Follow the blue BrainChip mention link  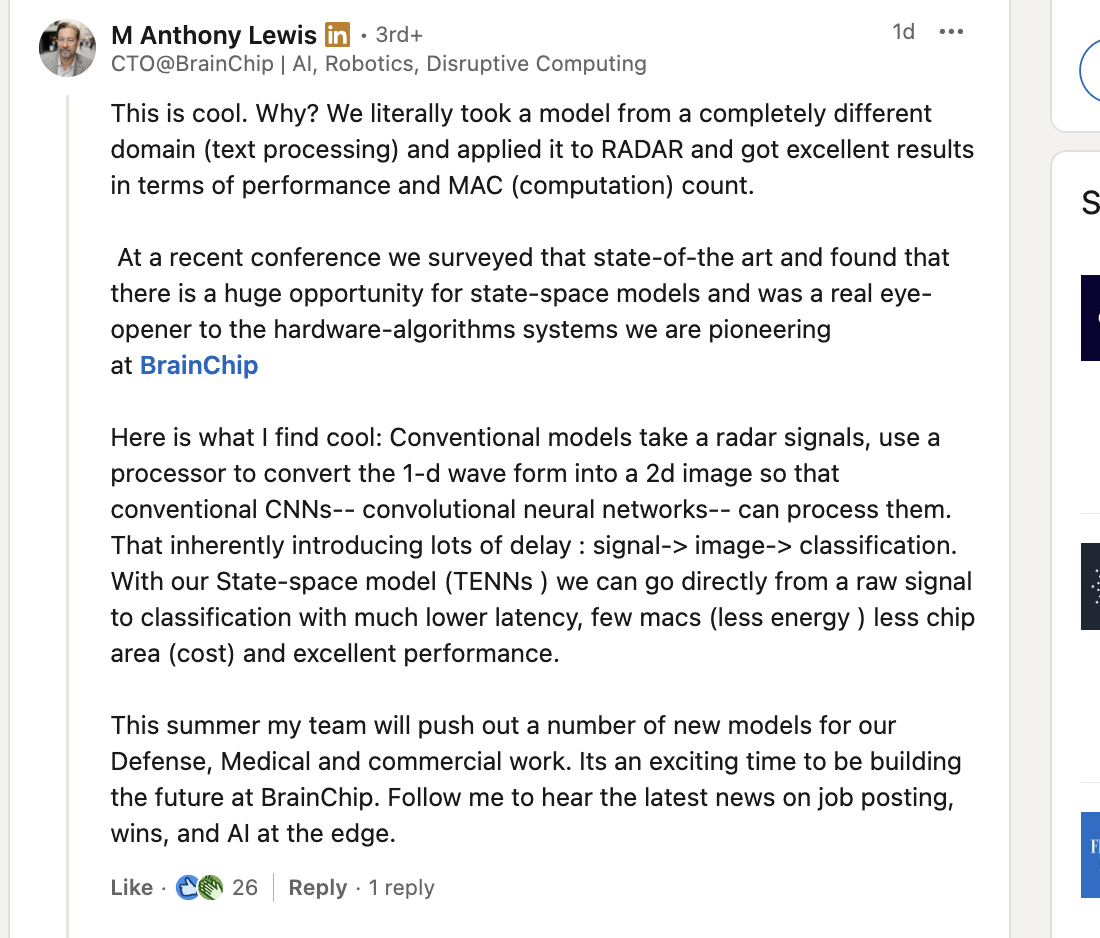tap(199, 365)
